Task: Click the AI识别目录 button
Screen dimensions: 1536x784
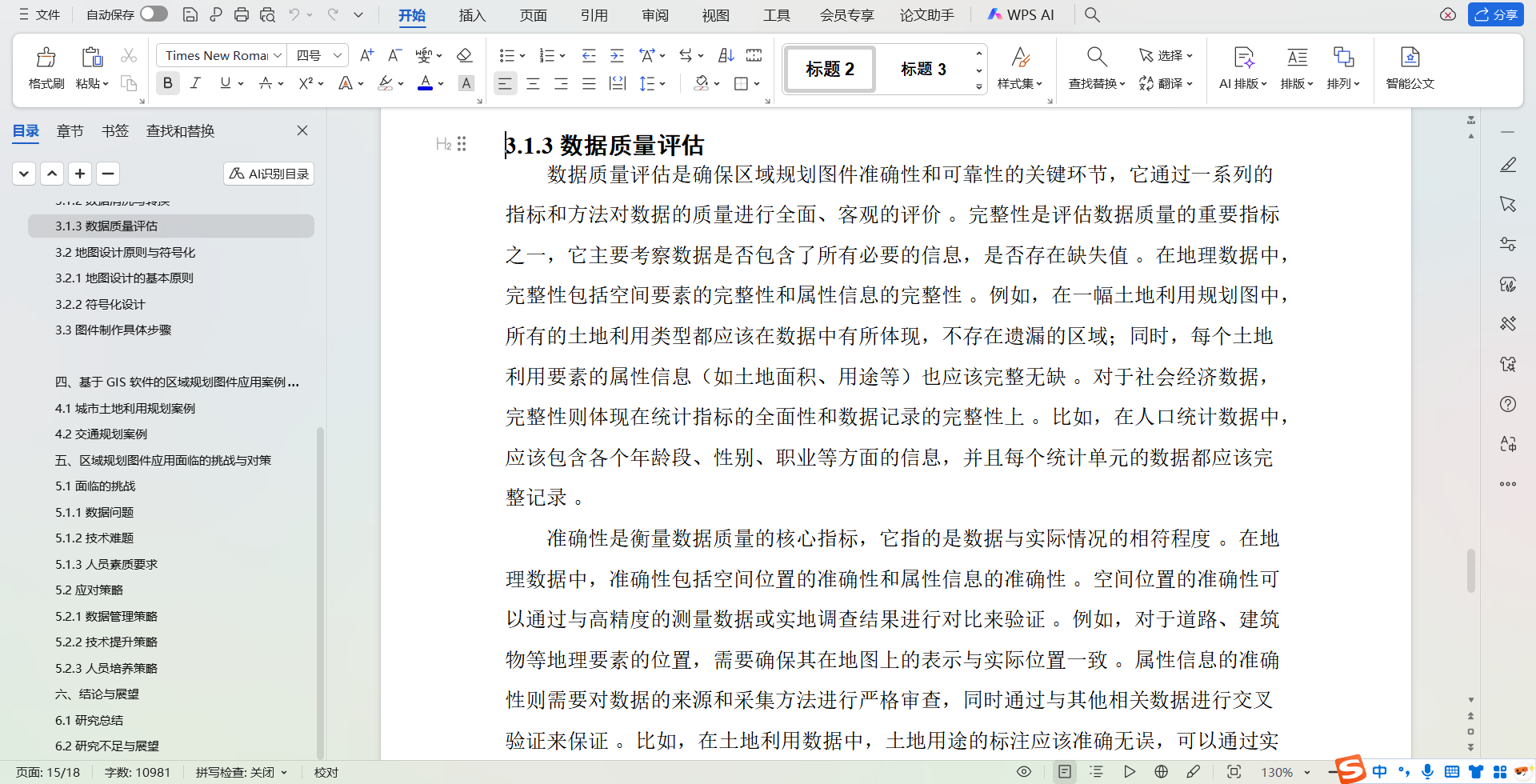Action: tap(268, 173)
